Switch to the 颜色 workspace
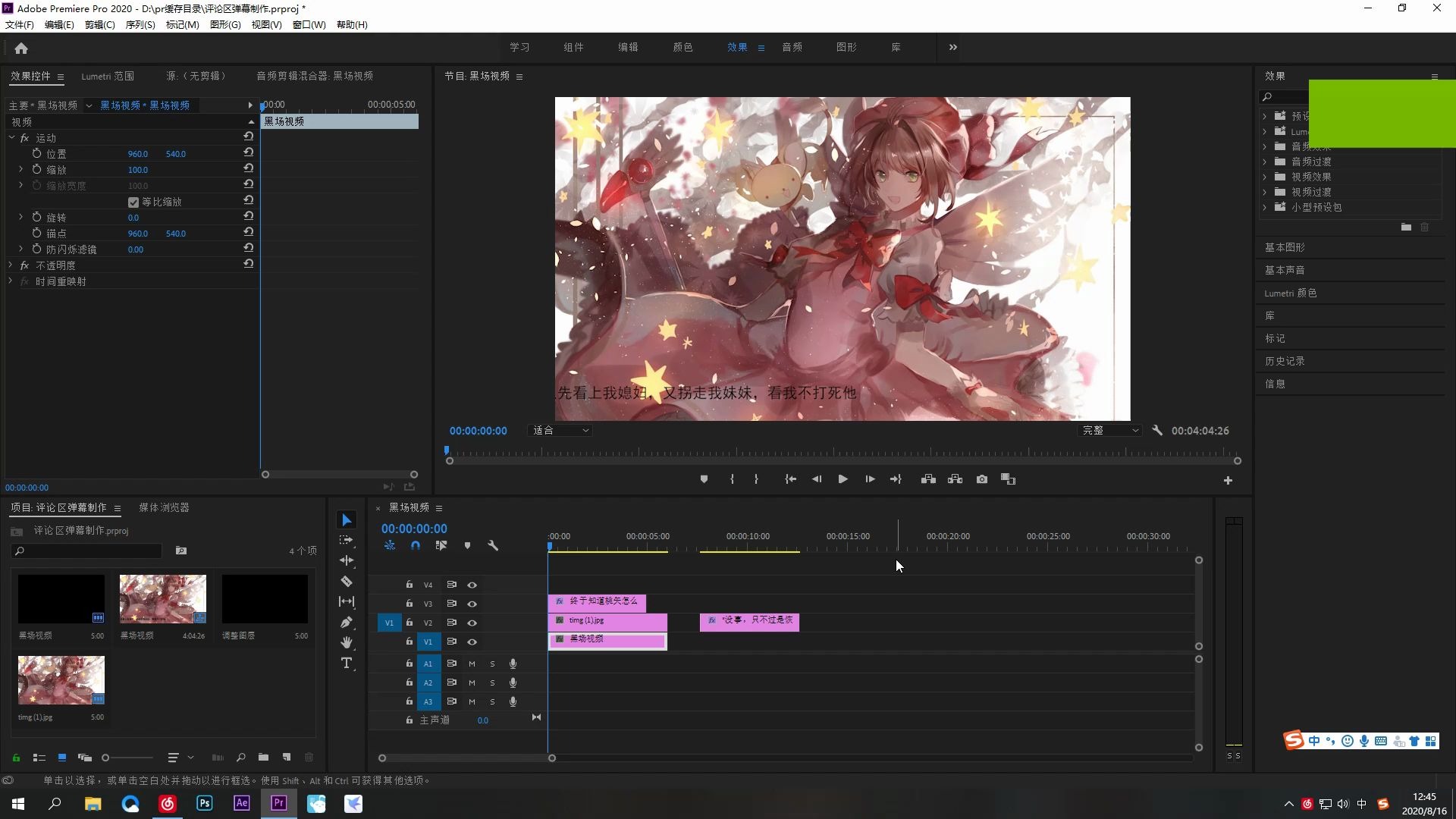The image size is (1456, 819). pos(682,47)
